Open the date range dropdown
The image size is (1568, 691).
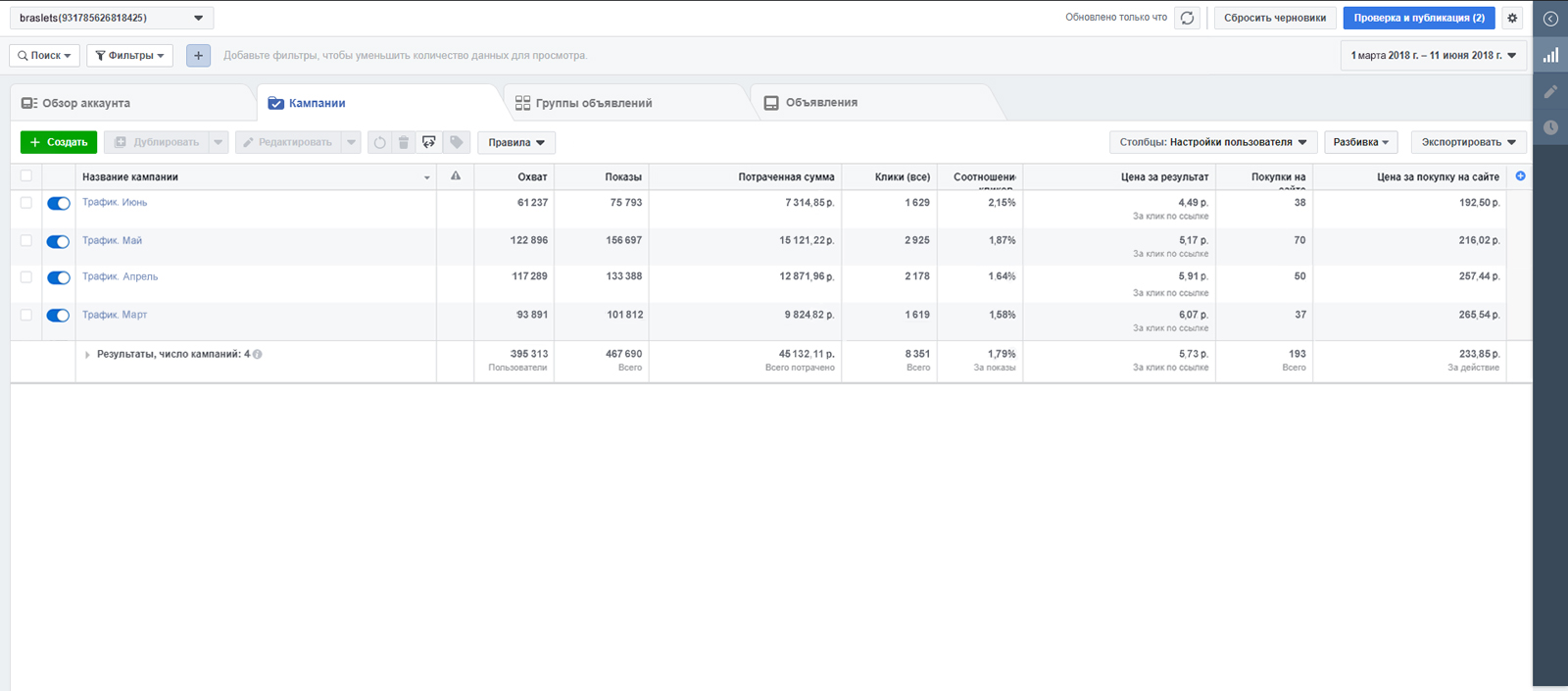(1433, 56)
